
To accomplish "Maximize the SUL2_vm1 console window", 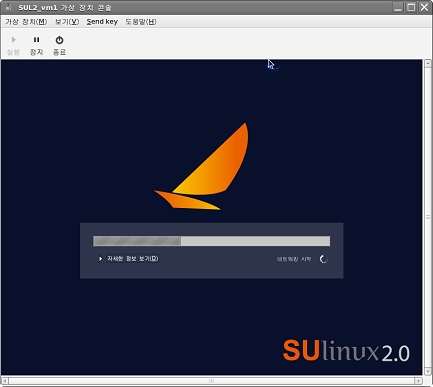I will (x=411, y=7).
